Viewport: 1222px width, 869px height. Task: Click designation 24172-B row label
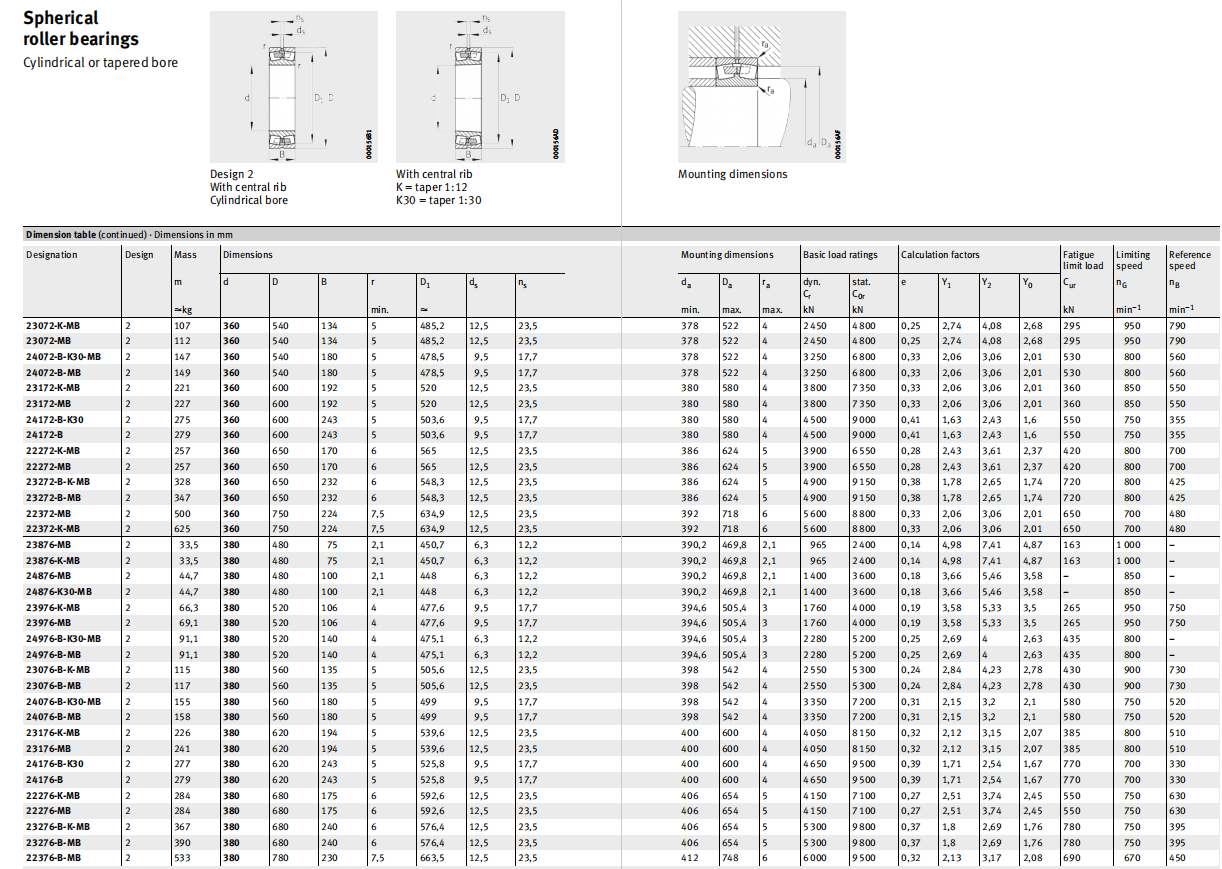point(47,435)
